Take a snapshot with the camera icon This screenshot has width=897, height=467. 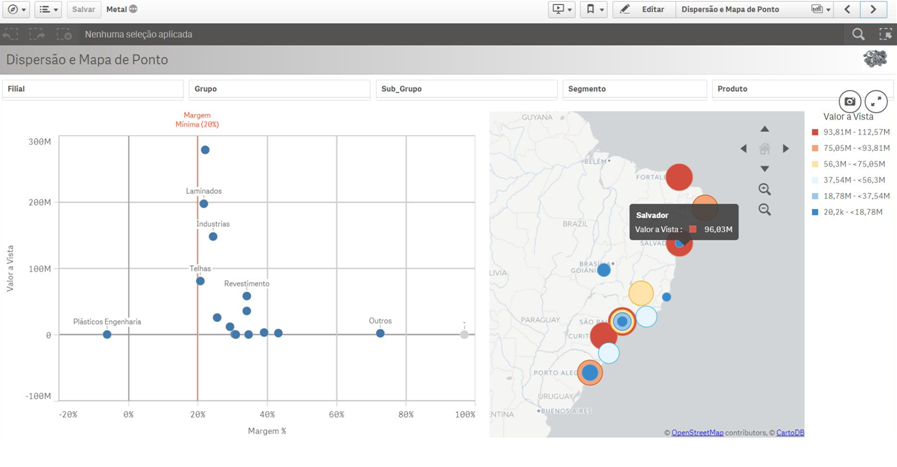click(849, 101)
